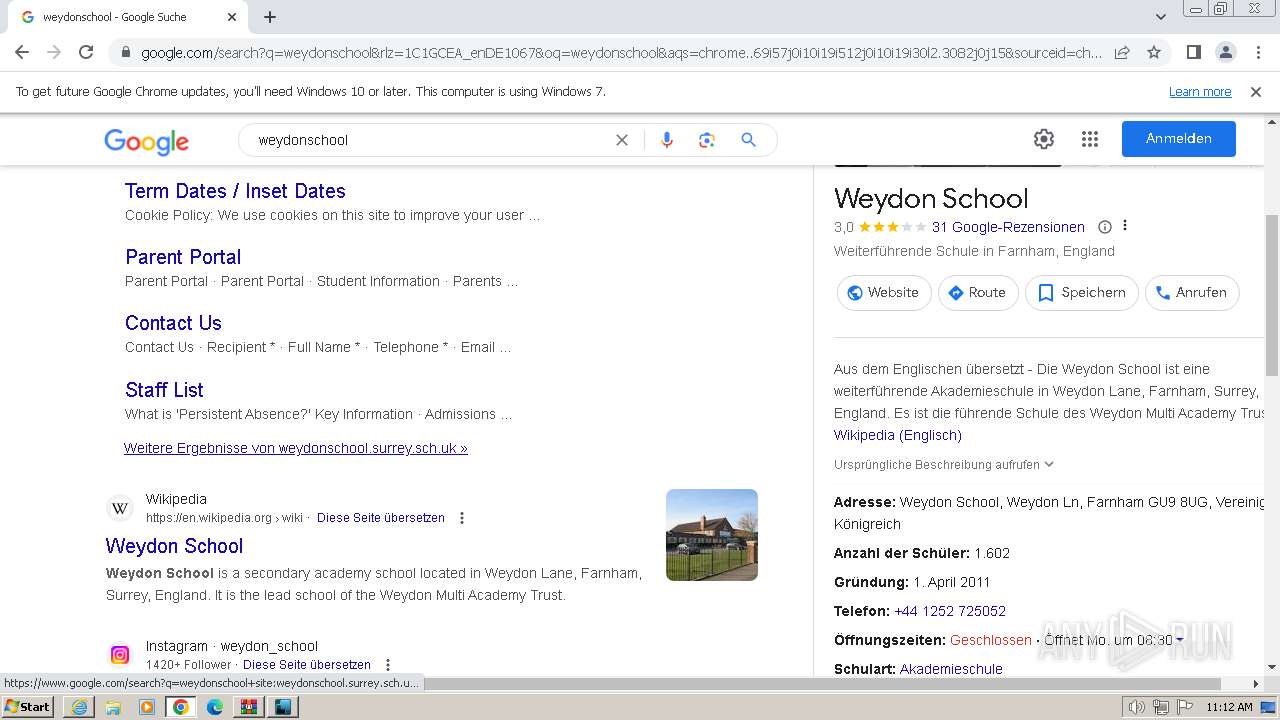Close the weydonschool Google Suche tab
This screenshot has width=1280, height=720.
232,17
